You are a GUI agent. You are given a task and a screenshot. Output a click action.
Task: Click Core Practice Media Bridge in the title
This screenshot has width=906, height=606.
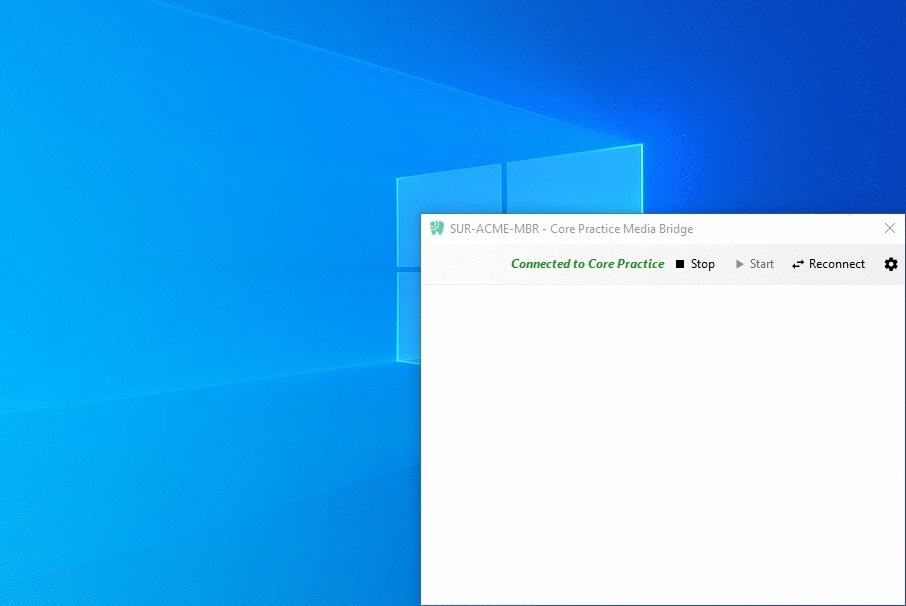coord(622,229)
